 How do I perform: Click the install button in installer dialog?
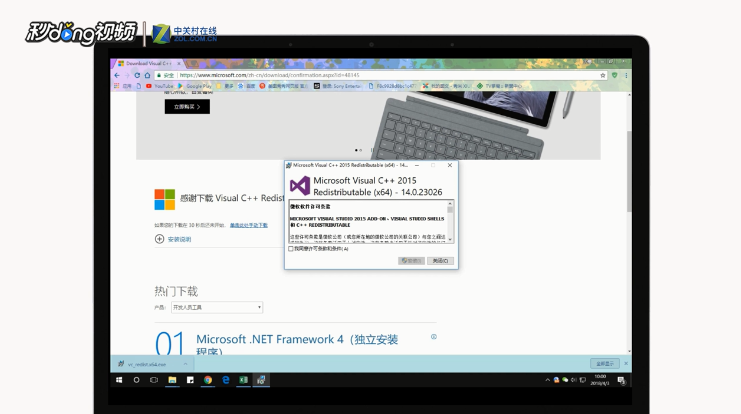click(x=411, y=261)
